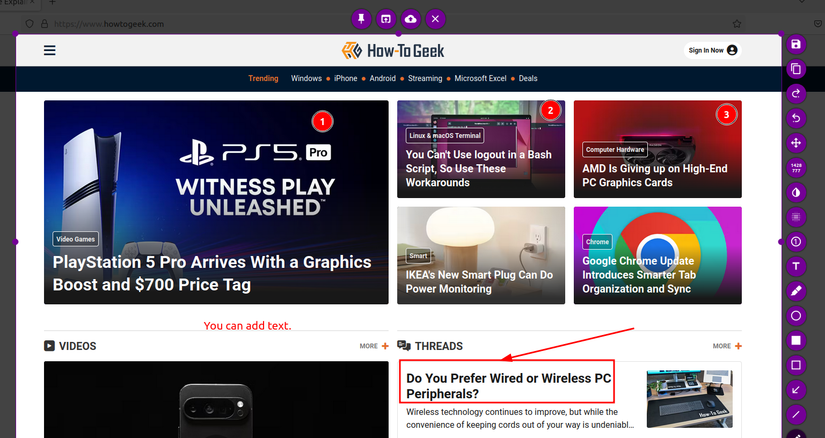The width and height of the screenshot is (825, 438).
Task: Click the site security padlock icon
Action: pyautogui.click(x=44, y=24)
